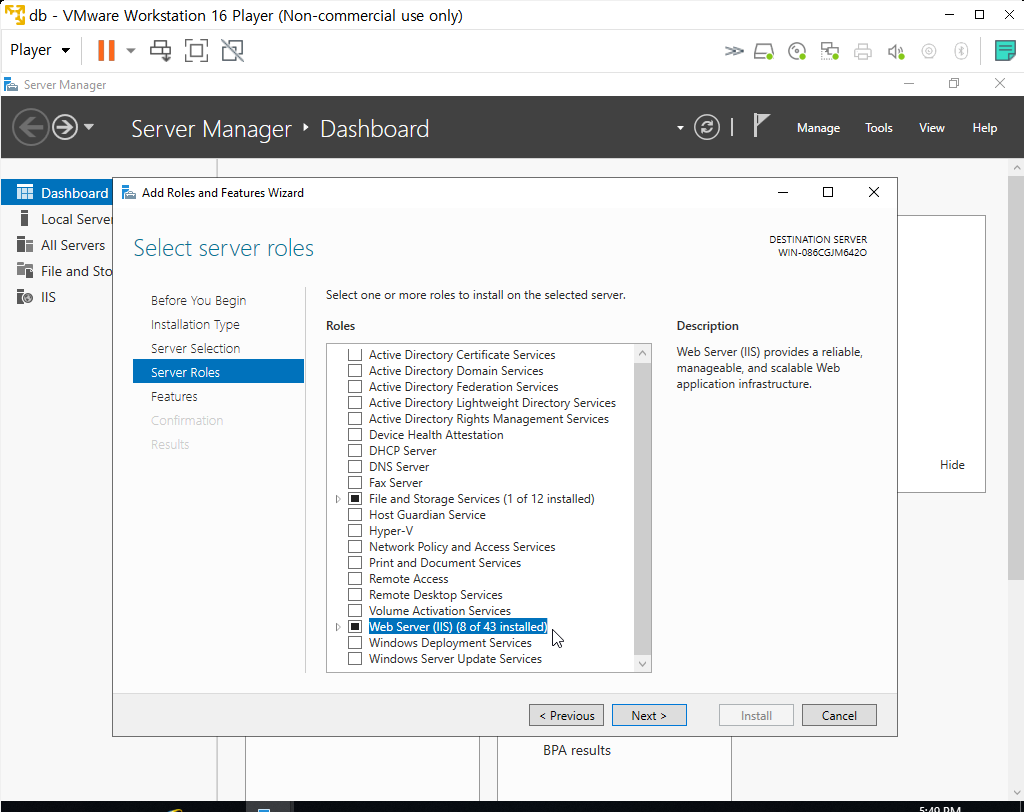Select the Volume Activation Services role label
This screenshot has height=812, width=1024.
[x=440, y=611]
